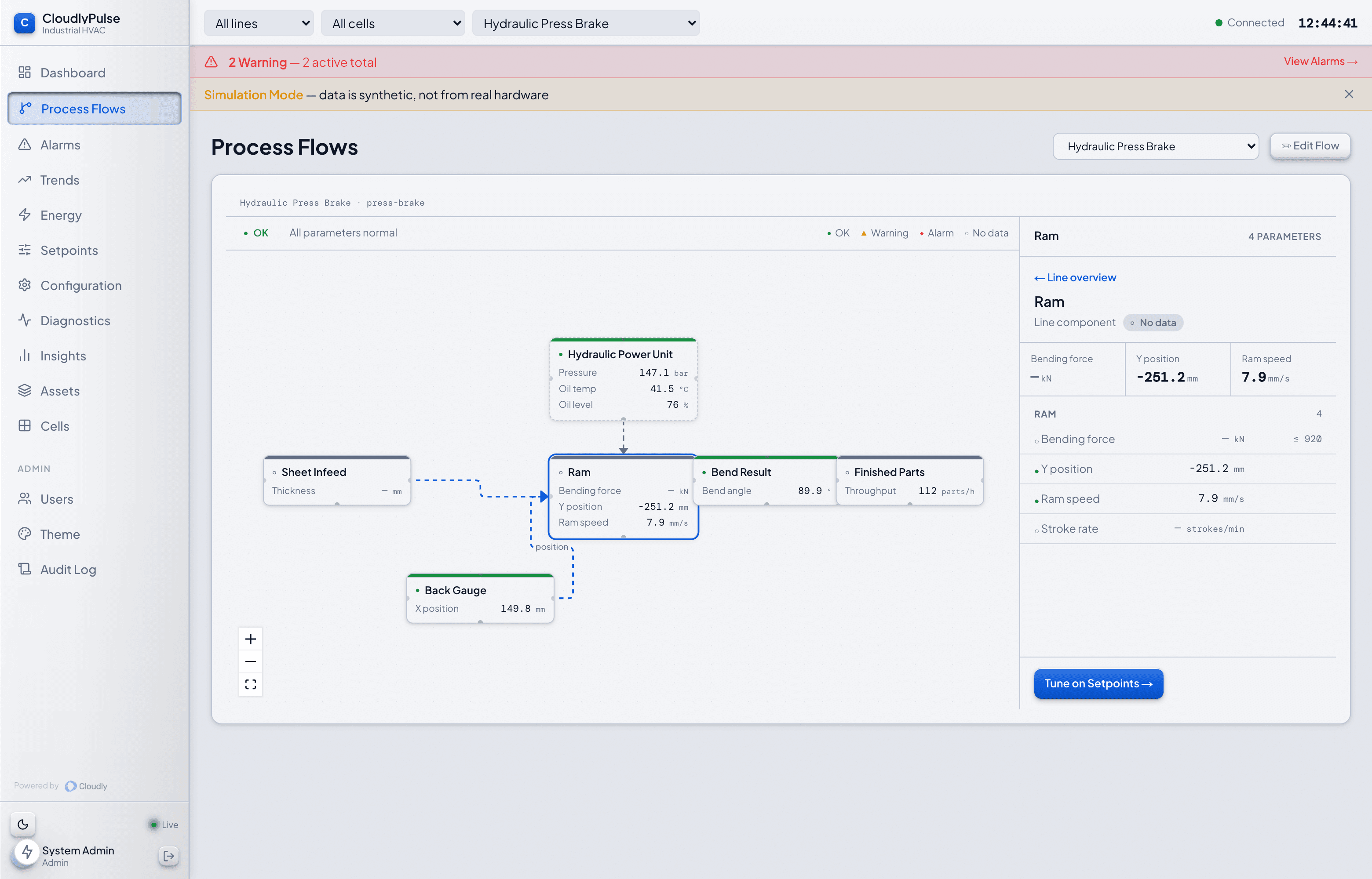Click the Tune on Setpoints button
1372x879 pixels.
pos(1098,683)
